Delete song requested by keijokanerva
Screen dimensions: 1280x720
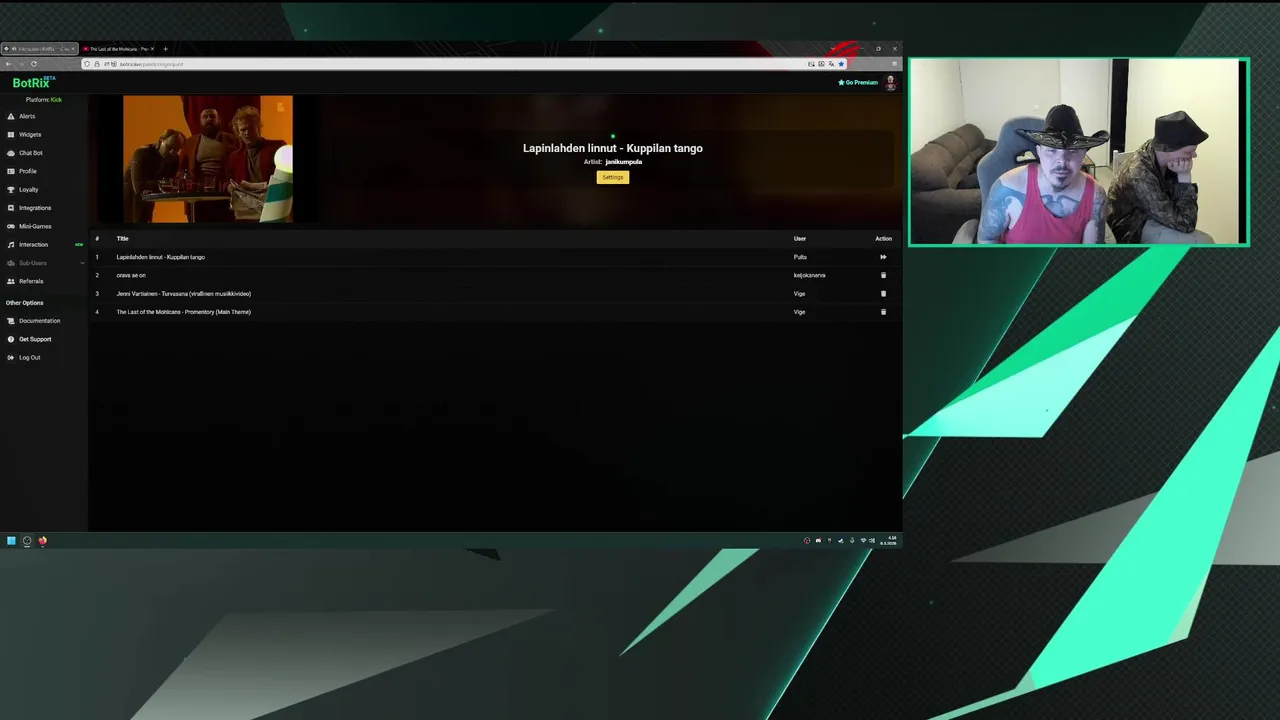click(883, 275)
